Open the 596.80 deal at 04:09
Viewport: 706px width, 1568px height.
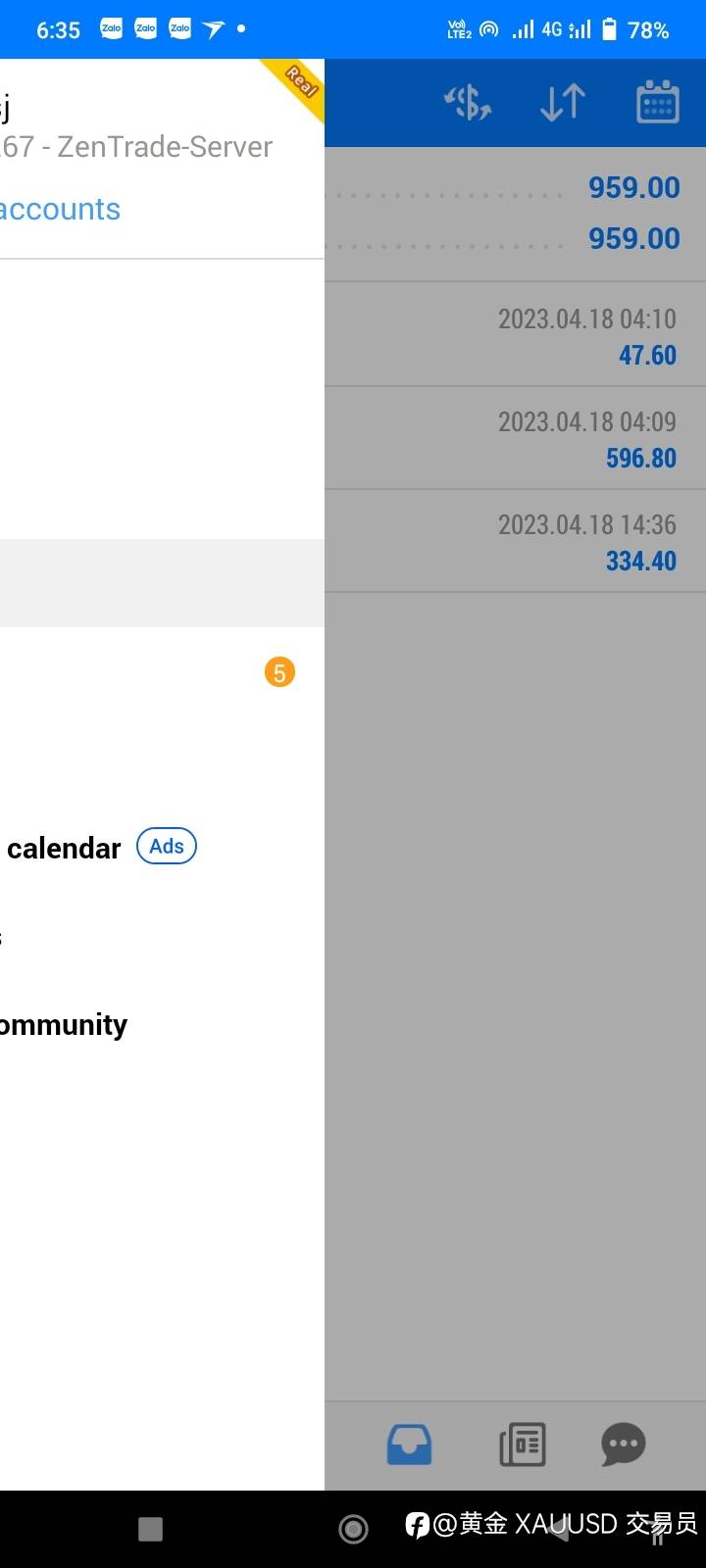pyautogui.click(x=515, y=438)
